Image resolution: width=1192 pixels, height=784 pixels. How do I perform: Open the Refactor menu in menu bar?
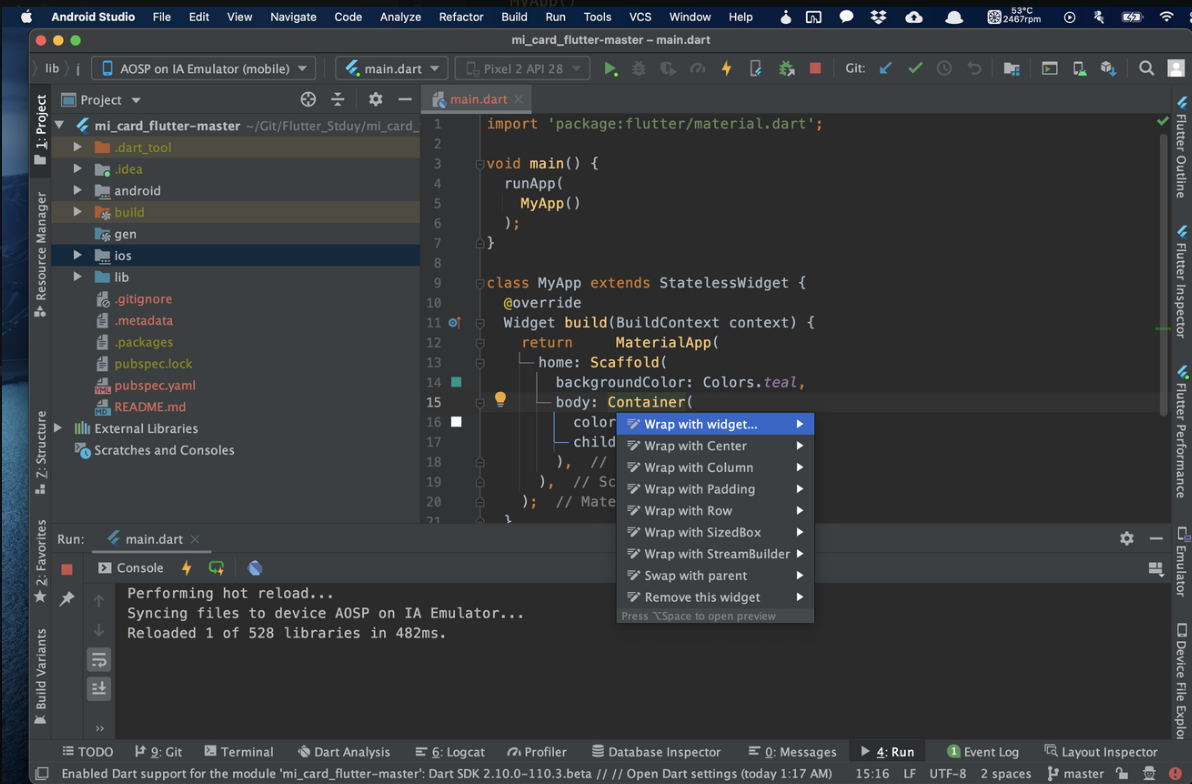point(461,17)
